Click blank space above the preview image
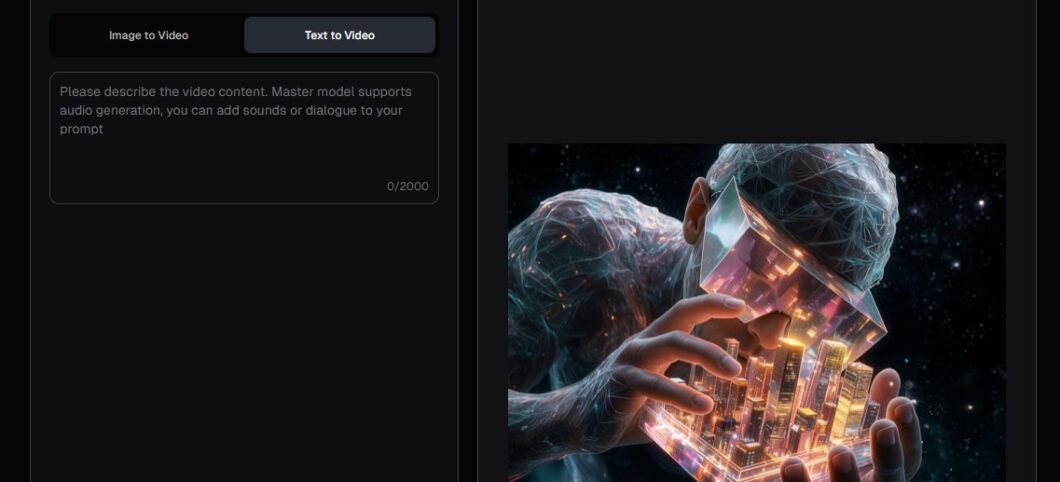1060x482 pixels. tap(756, 71)
